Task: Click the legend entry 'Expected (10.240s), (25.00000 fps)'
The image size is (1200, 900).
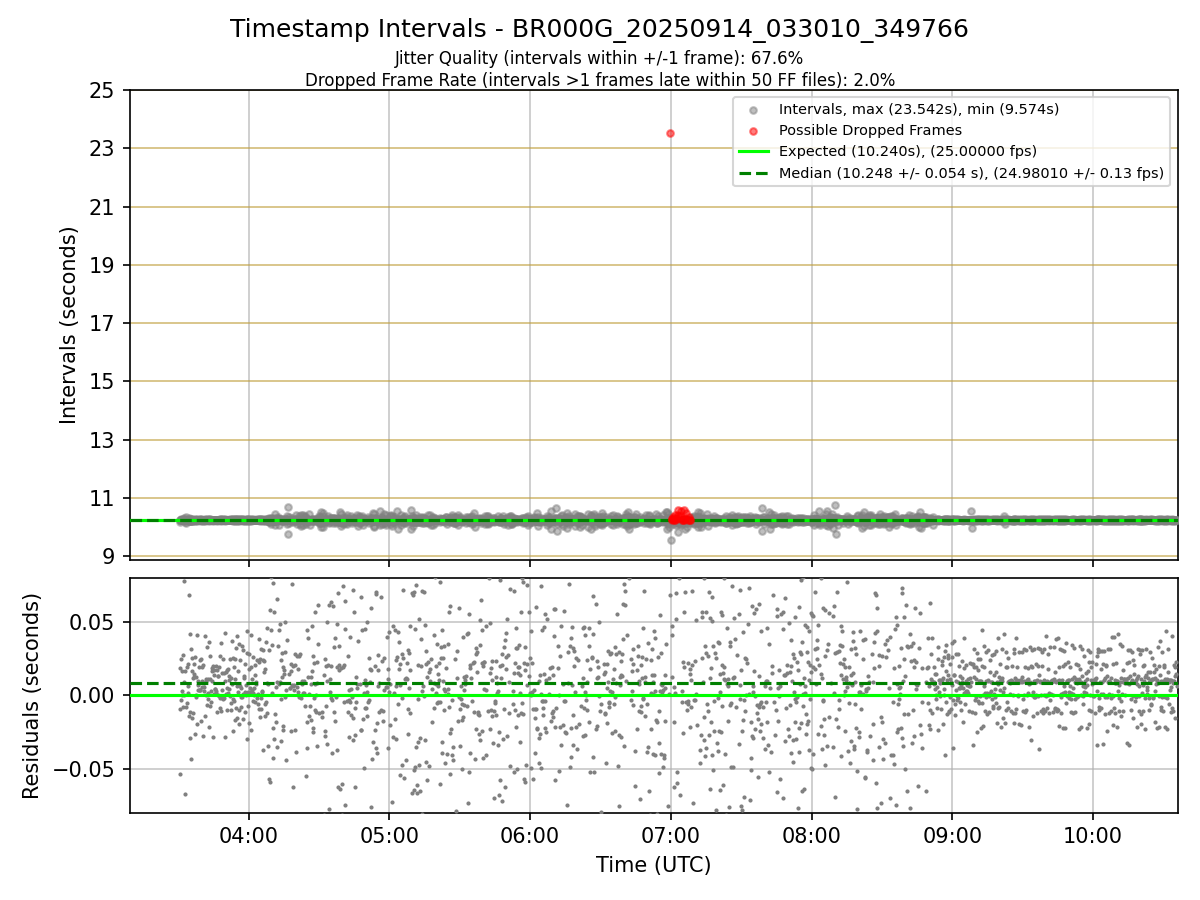Action: [908, 151]
